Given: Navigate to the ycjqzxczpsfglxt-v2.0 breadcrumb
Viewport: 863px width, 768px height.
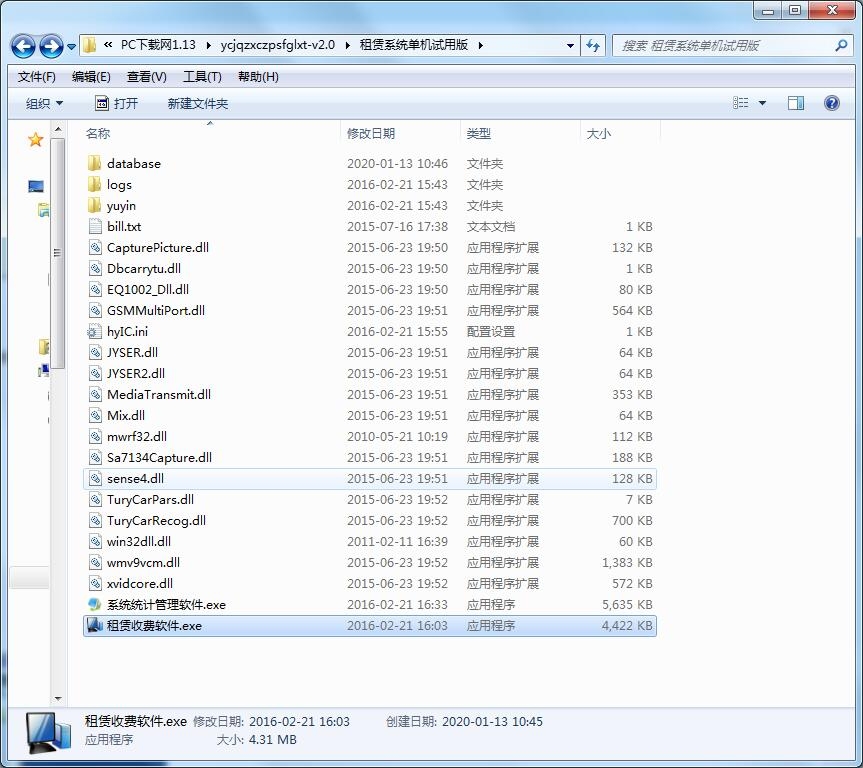Looking at the screenshot, I should click(277, 45).
